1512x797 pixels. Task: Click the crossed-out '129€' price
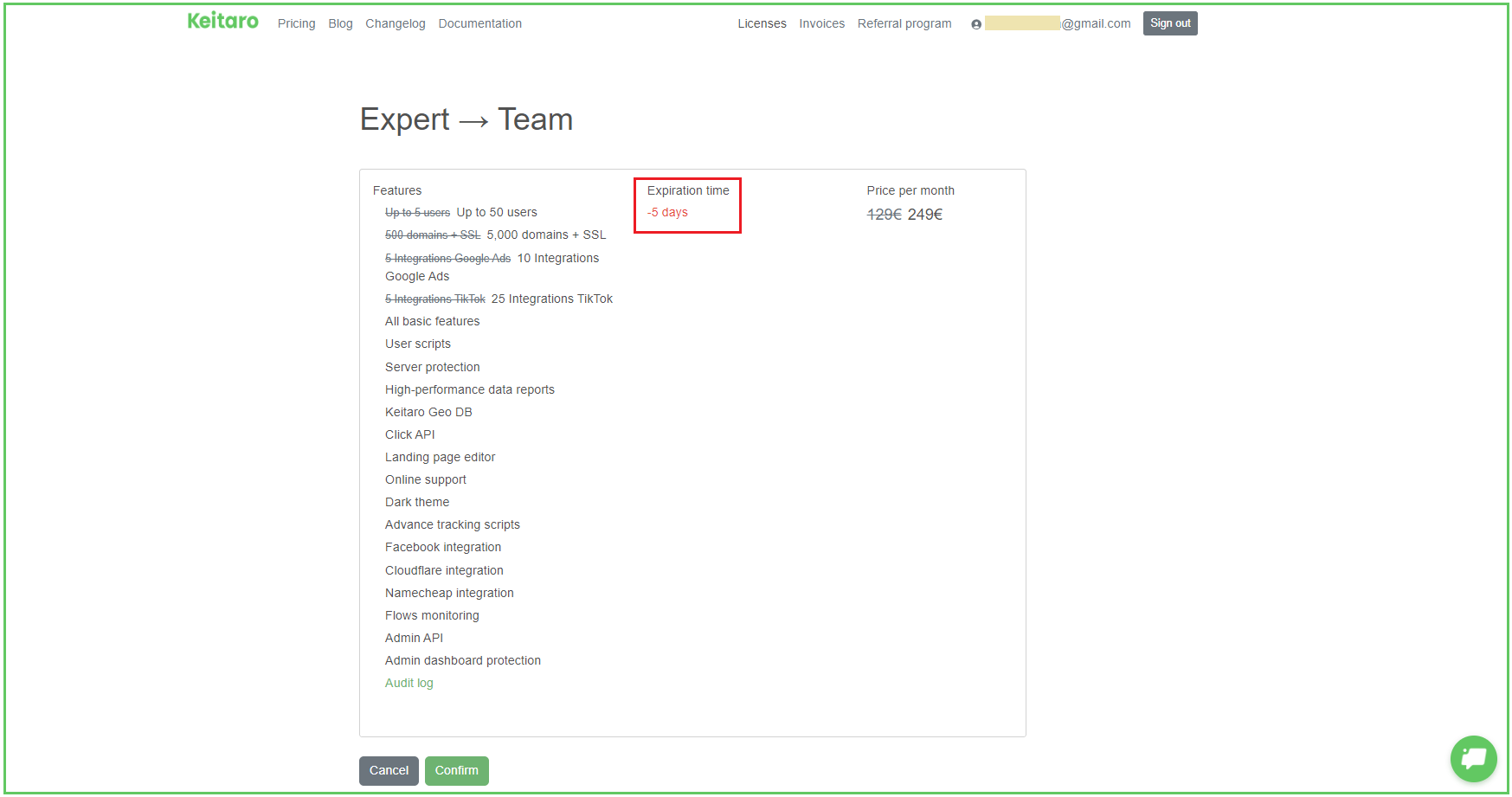pyautogui.click(x=884, y=215)
